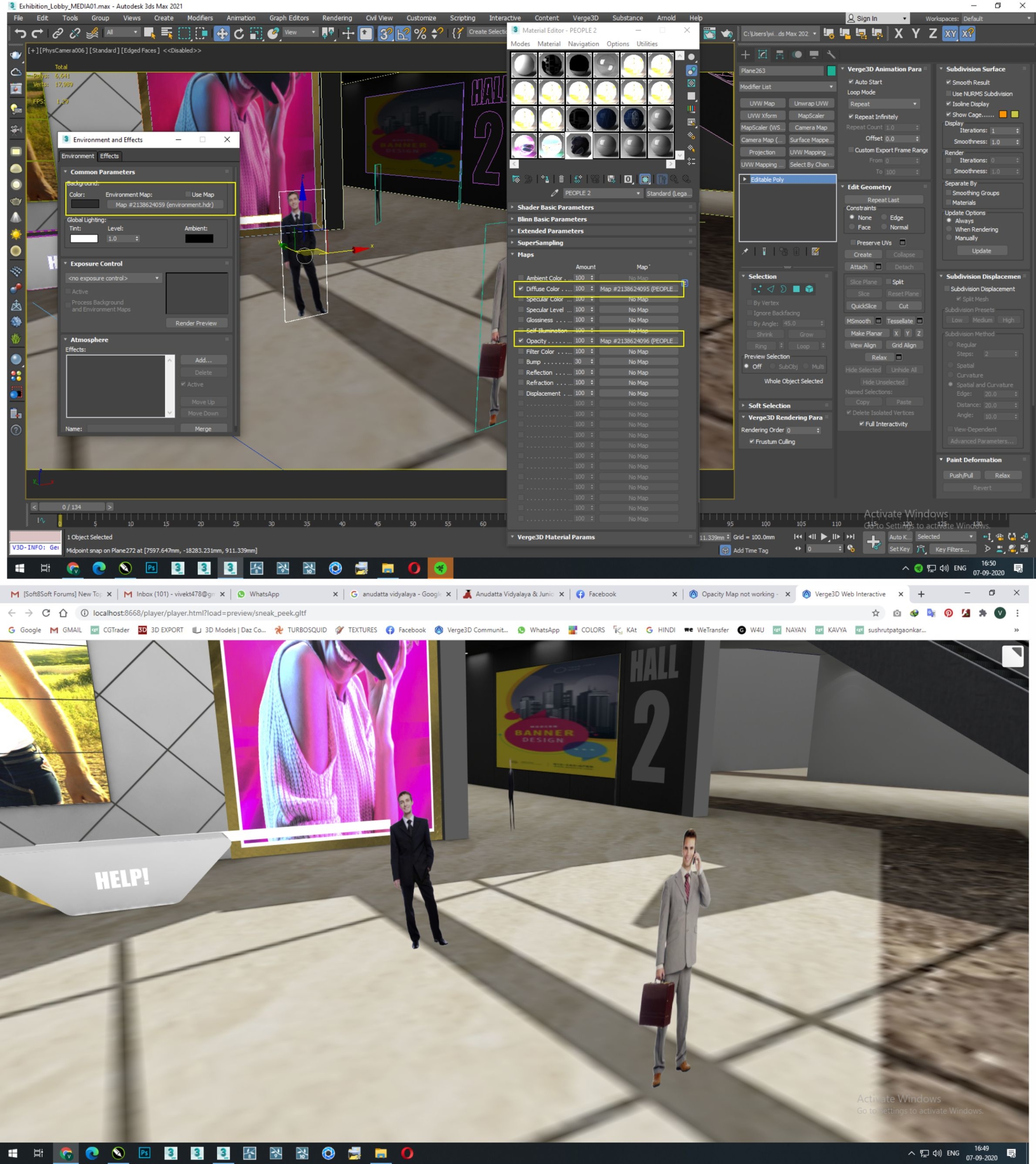Image resolution: width=1036 pixels, height=1164 pixels.
Task: Restrict transform to the Y axis
Action: pyautogui.click(x=915, y=34)
